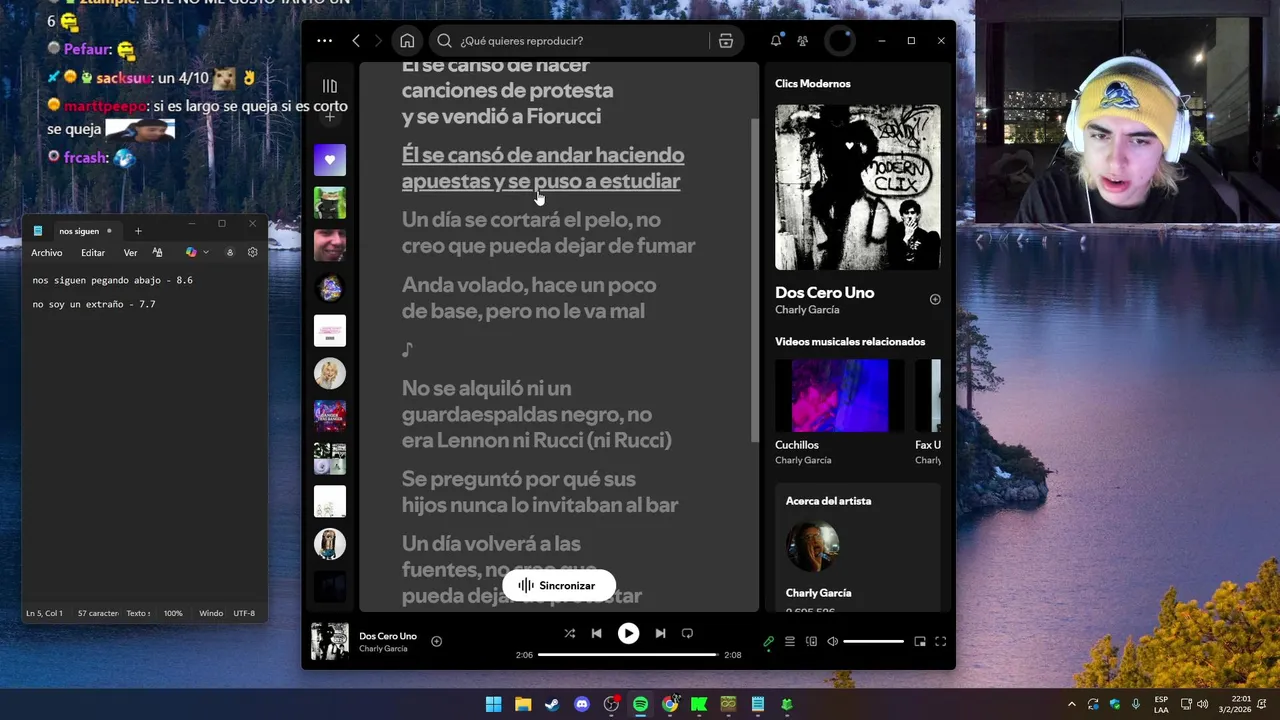Toggle the lyrics view microphone icon

(768, 642)
